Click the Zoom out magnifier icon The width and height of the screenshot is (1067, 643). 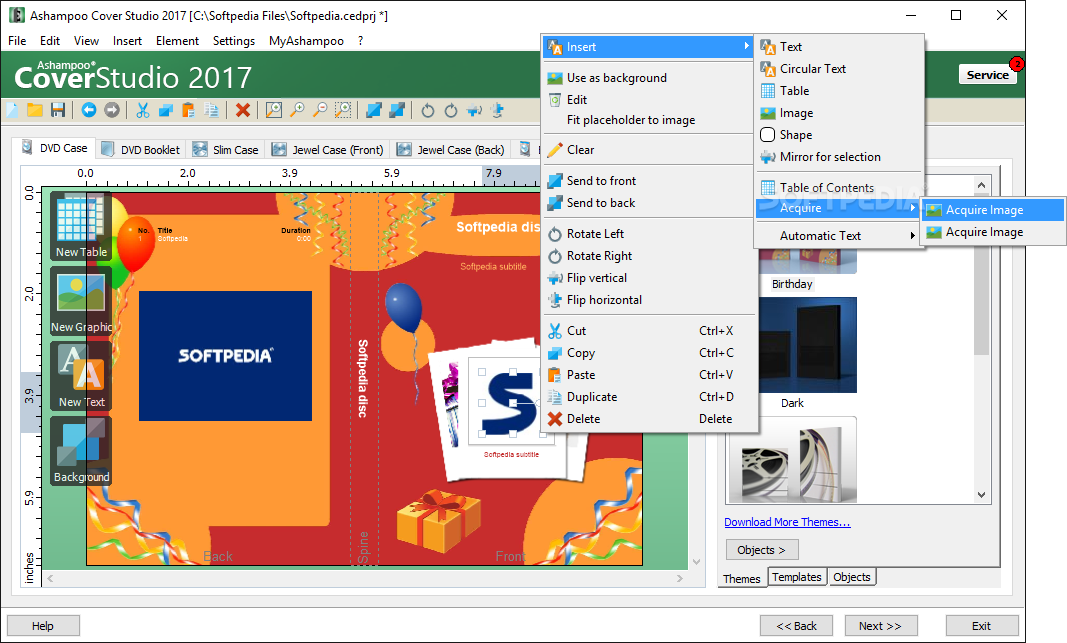pos(320,110)
